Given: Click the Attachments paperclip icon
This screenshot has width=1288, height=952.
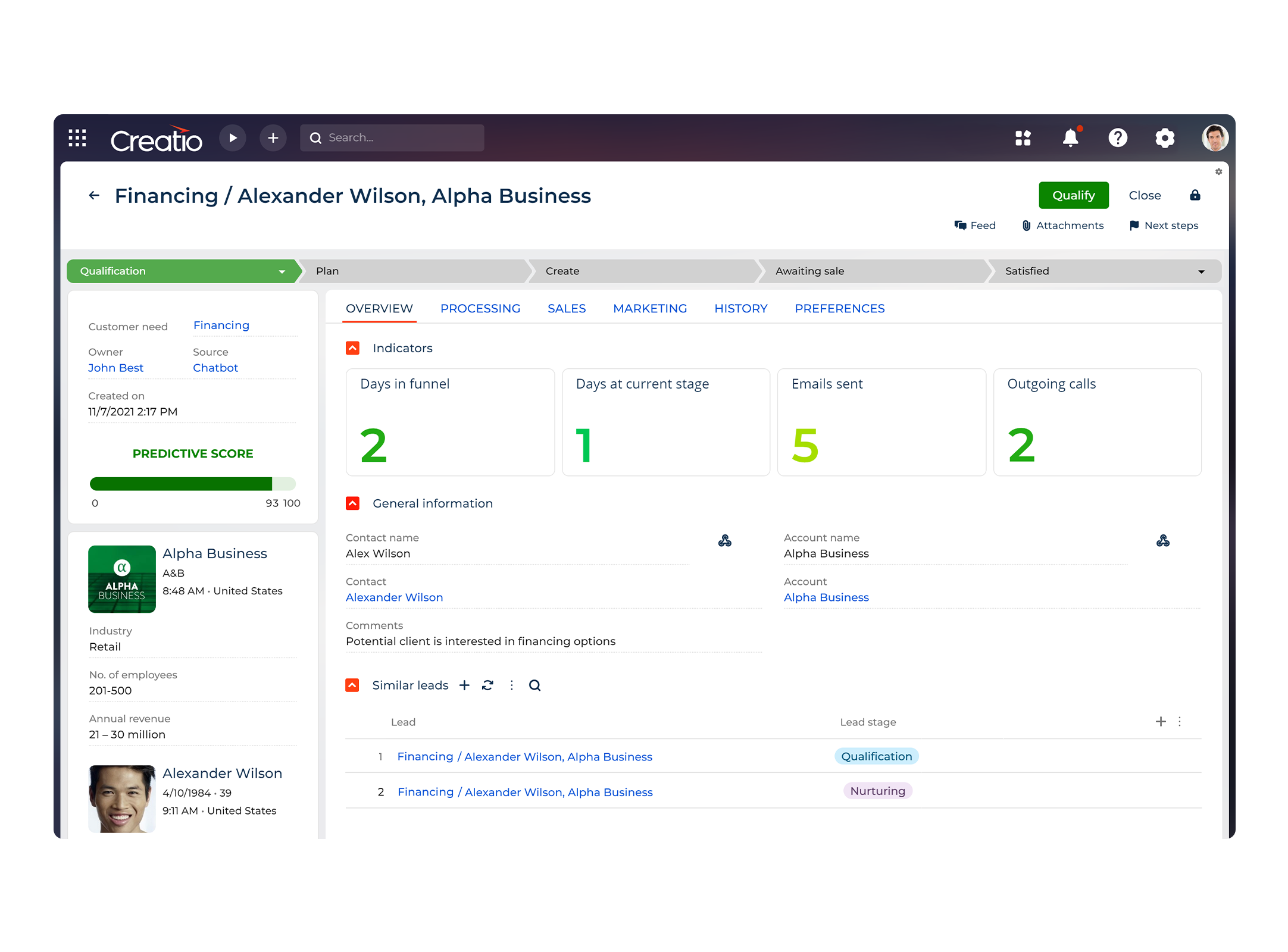Looking at the screenshot, I should tap(1026, 225).
